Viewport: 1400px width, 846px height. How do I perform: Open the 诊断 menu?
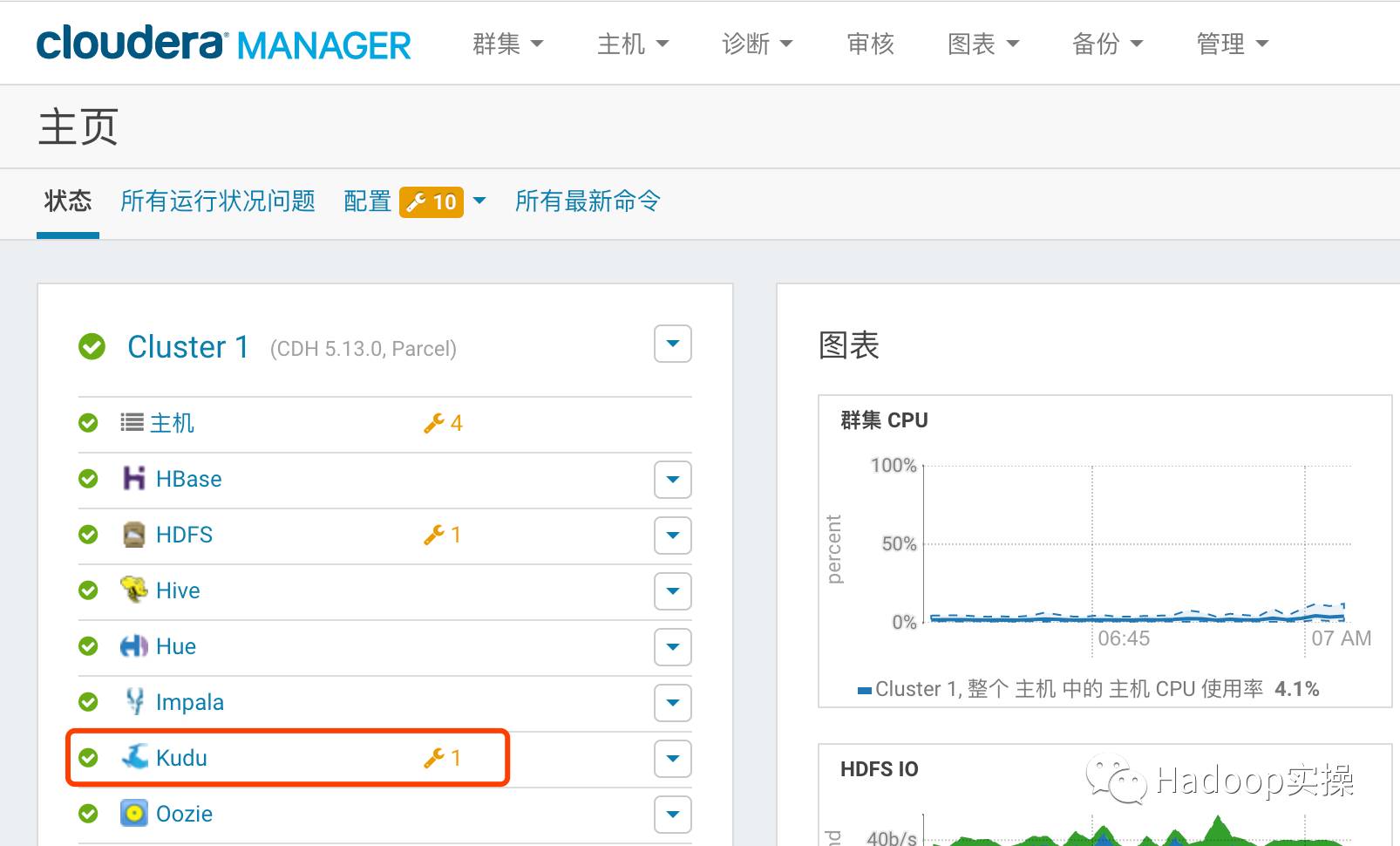click(758, 44)
